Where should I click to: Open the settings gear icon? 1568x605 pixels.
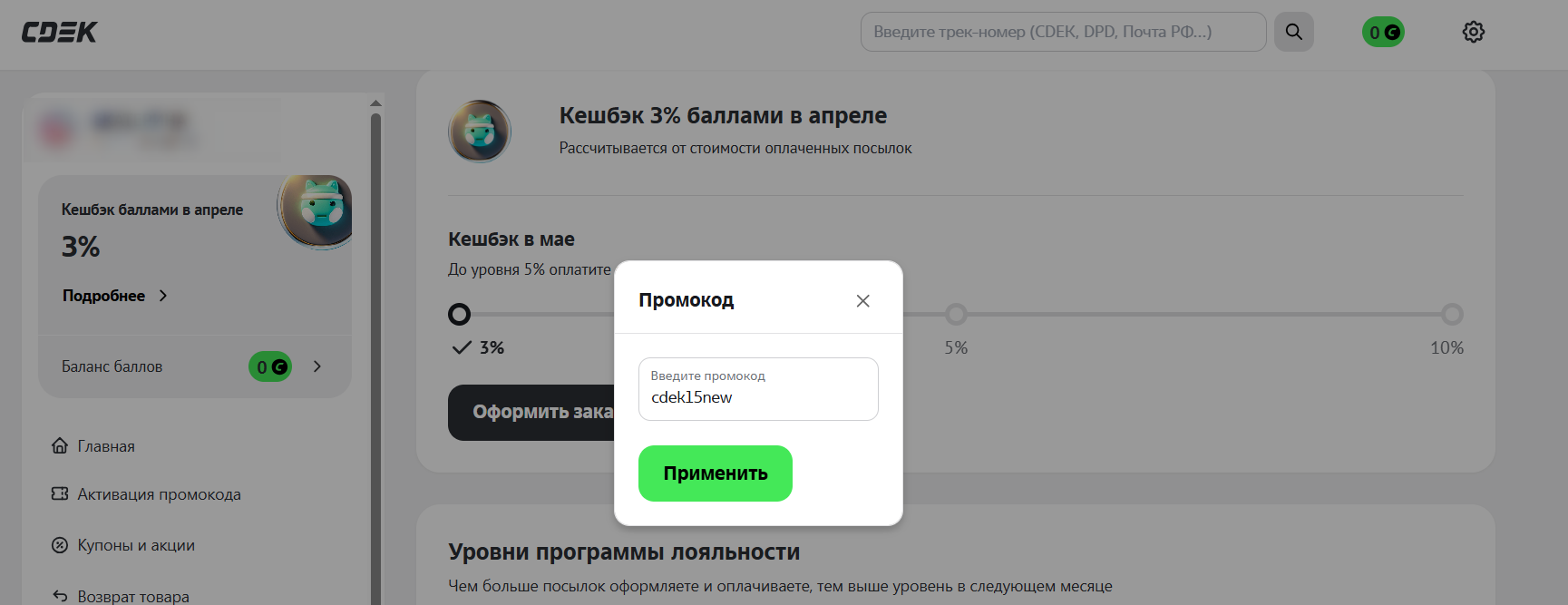(x=1474, y=32)
